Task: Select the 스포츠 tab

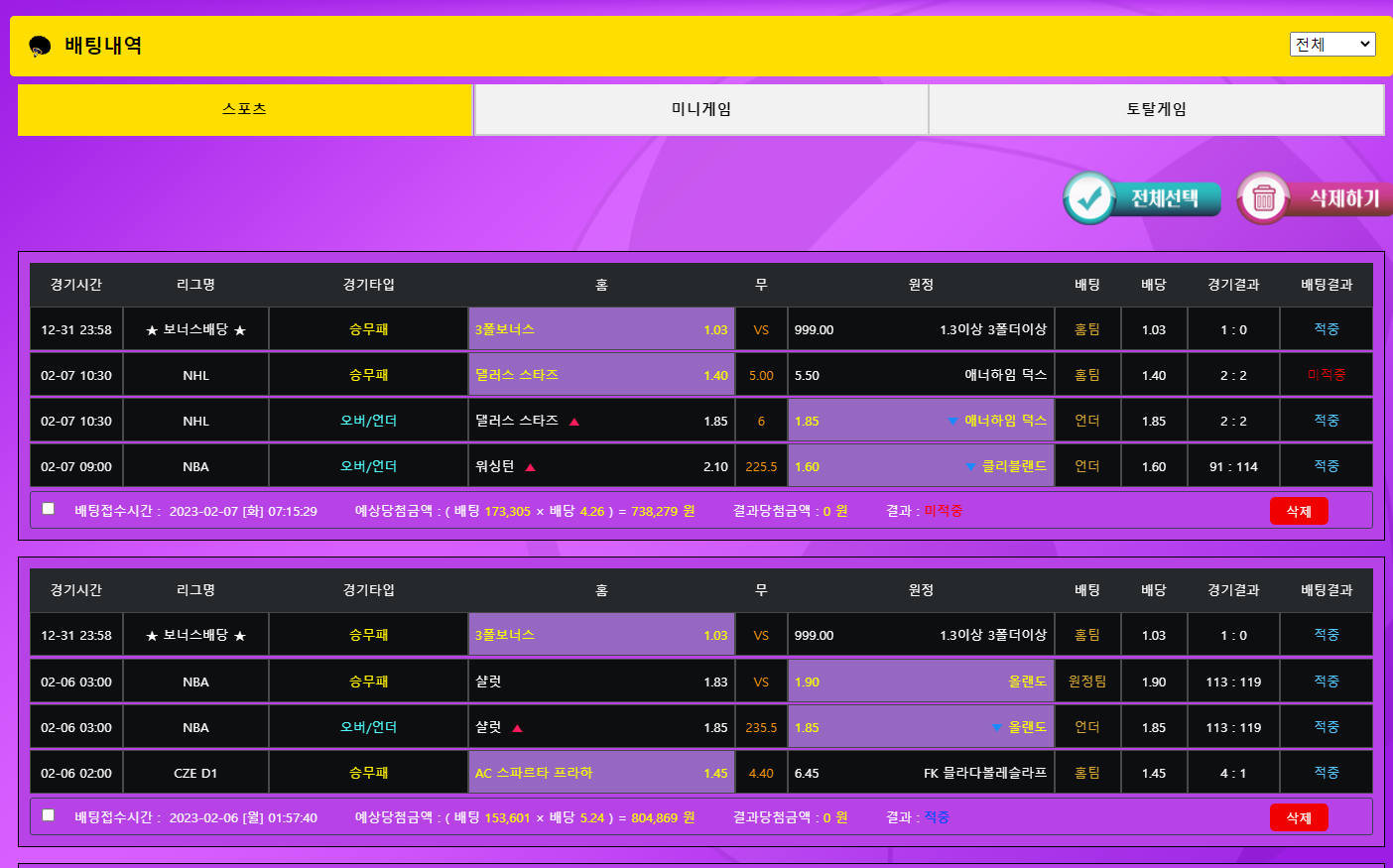Action: tap(245, 109)
